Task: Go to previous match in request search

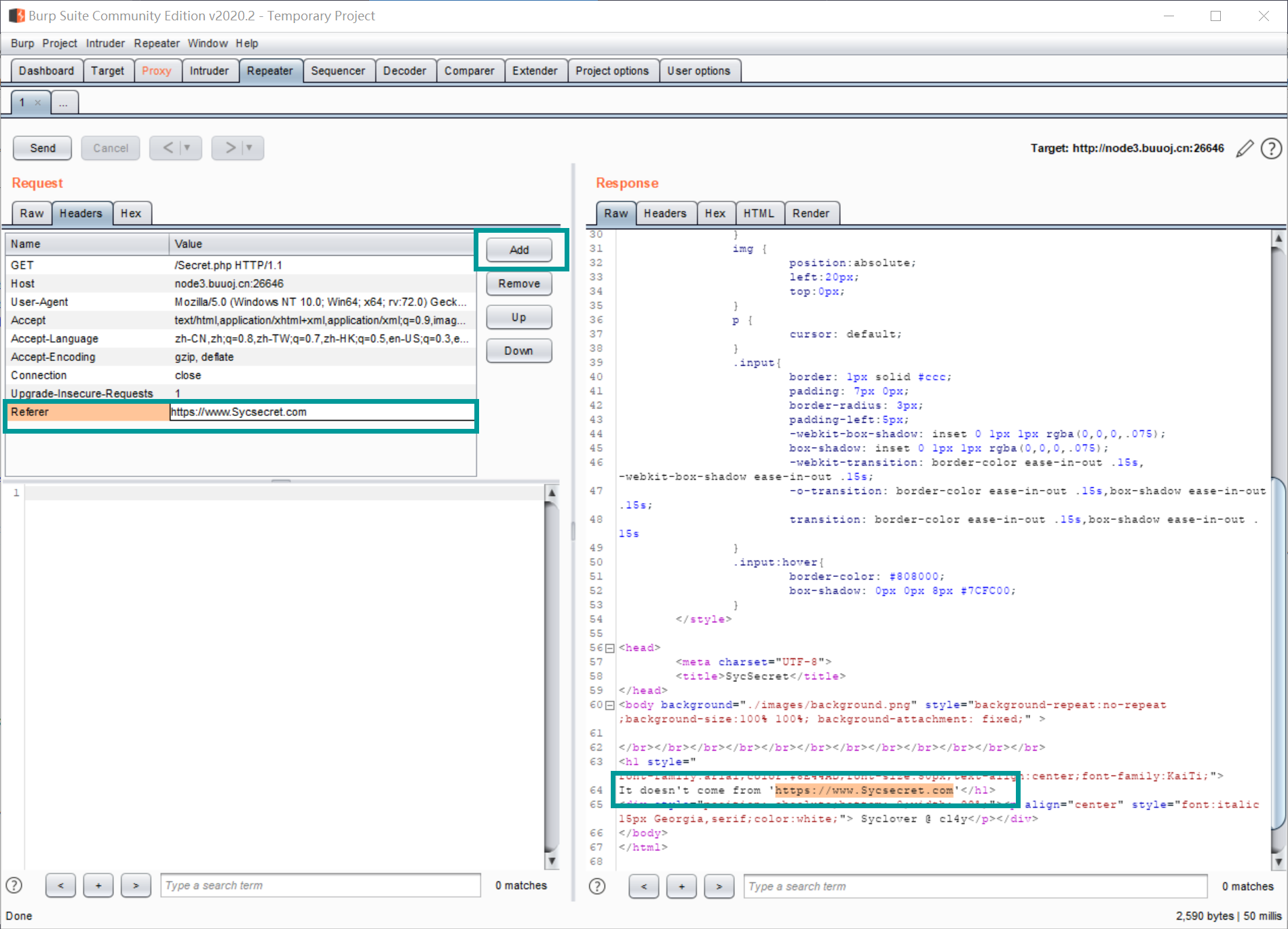Action: click(x=61, y=886)
